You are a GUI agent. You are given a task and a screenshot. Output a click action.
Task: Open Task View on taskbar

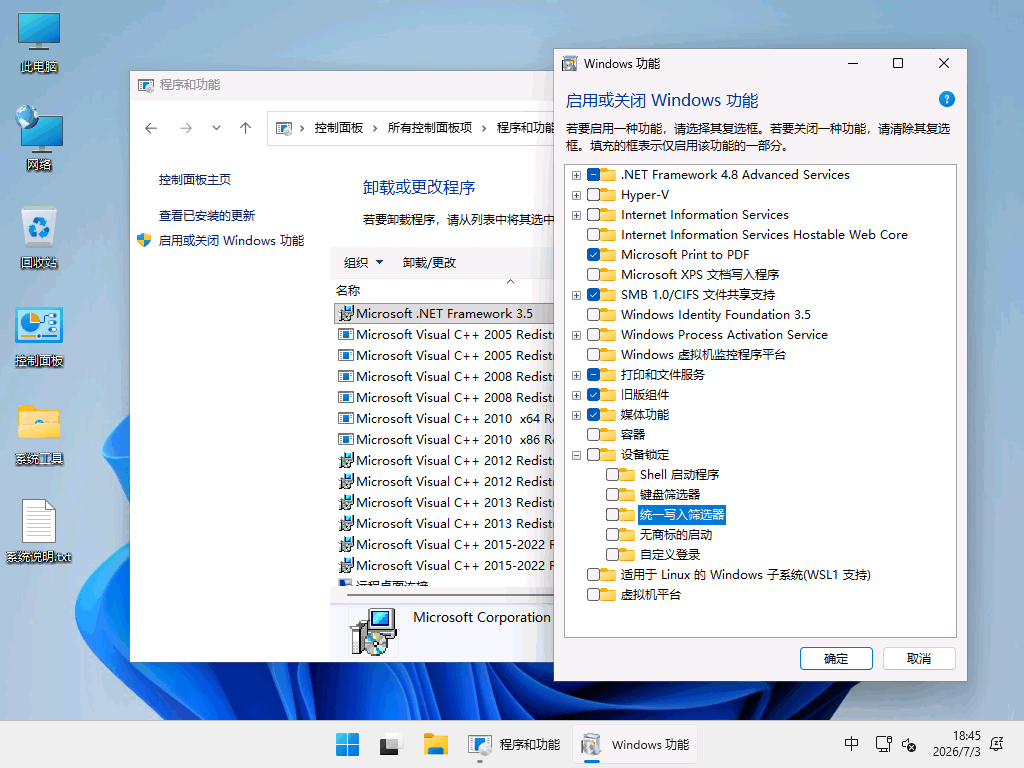point(391,744)
